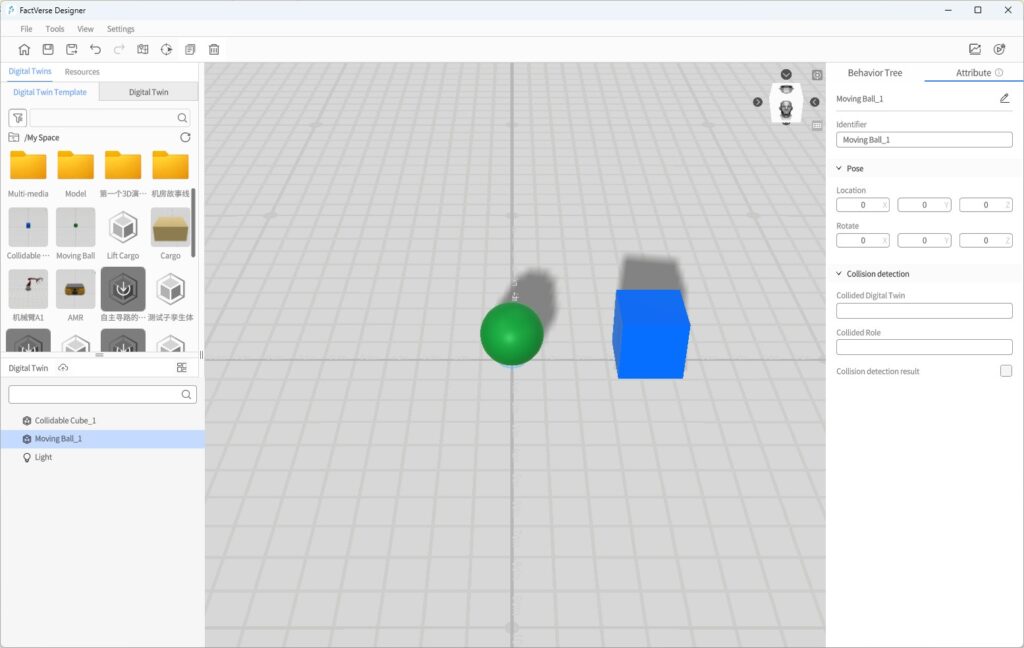Collapse the Collision detection section

tap(839, 273)
